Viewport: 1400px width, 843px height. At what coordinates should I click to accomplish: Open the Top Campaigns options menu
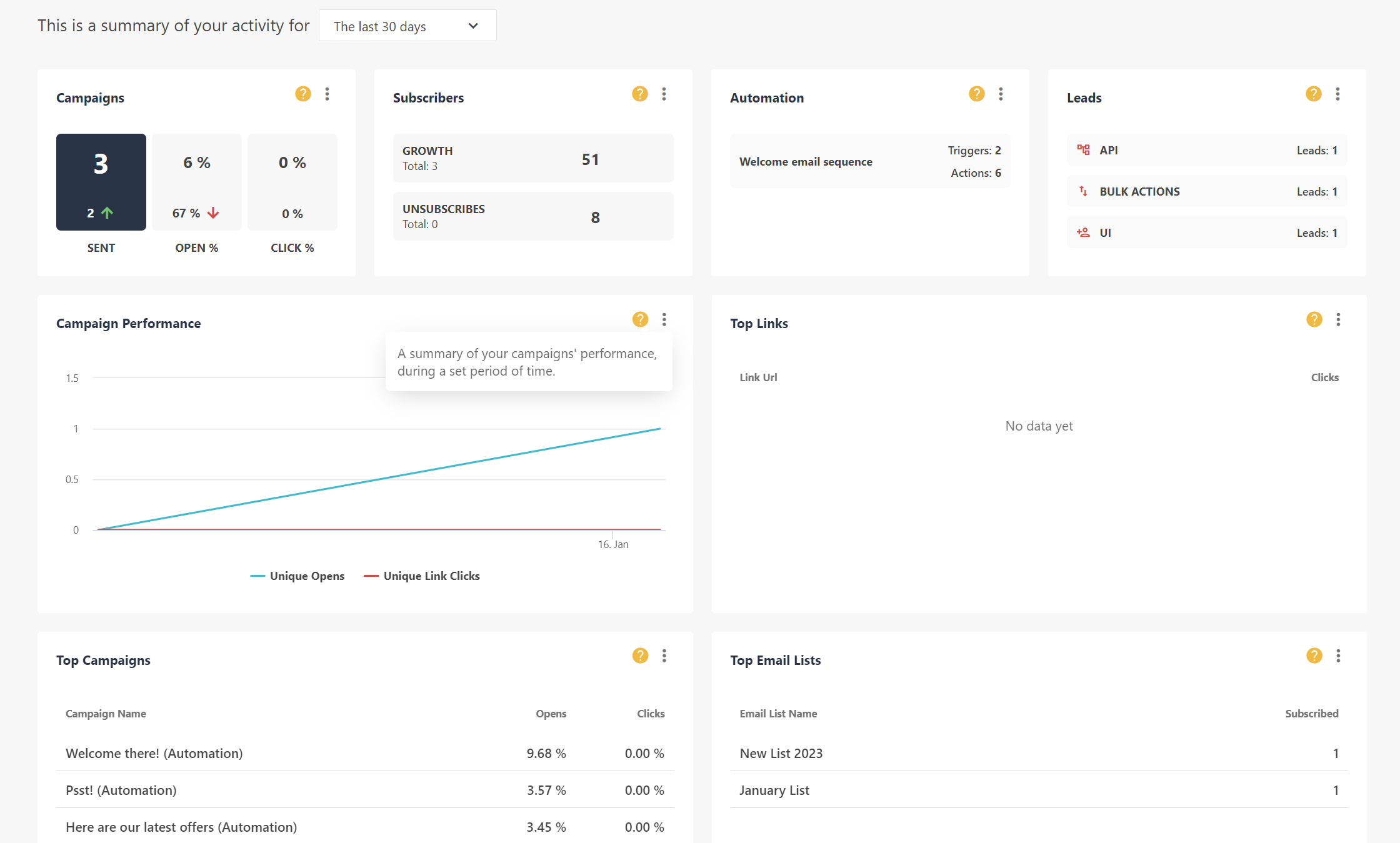[664, 656]
